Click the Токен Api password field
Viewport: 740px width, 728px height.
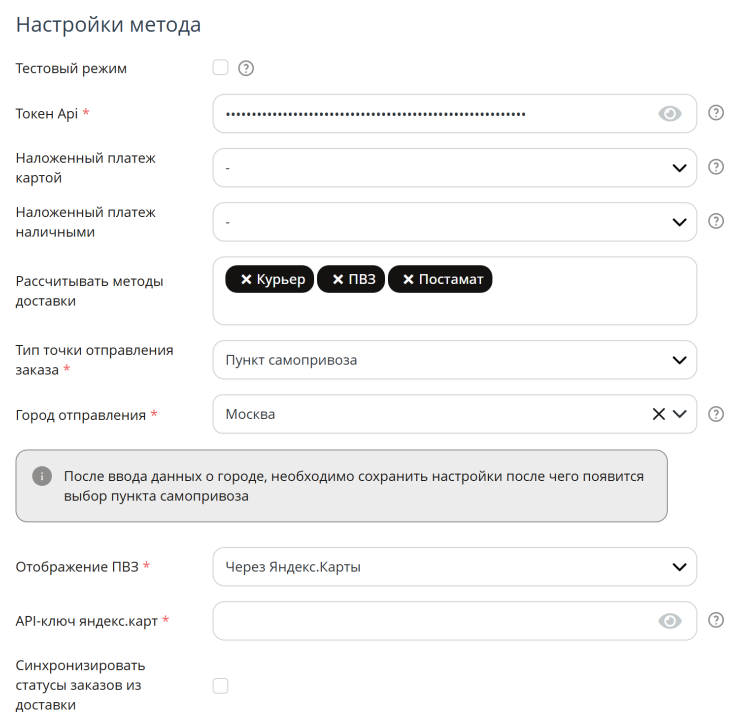coord(454,114)
